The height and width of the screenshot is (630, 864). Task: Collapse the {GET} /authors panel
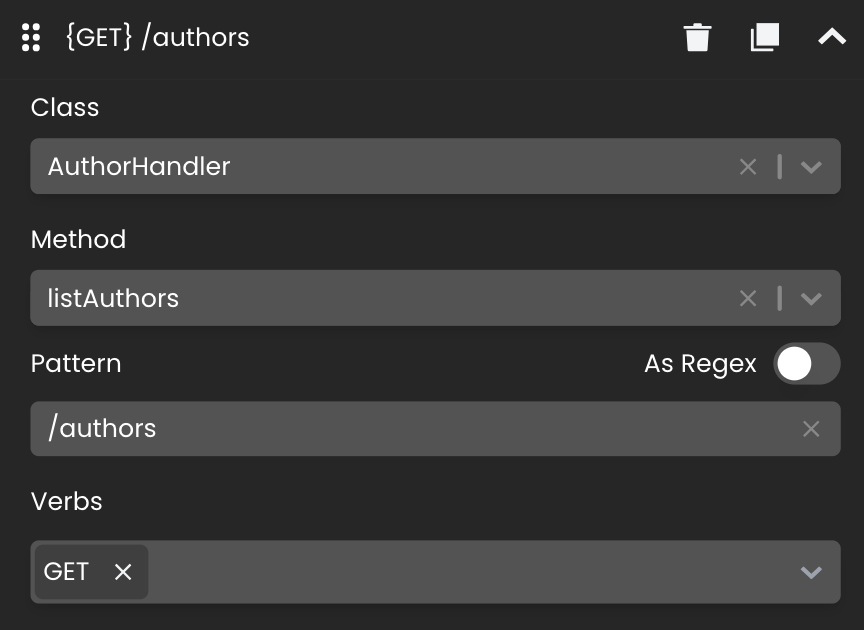832,37
